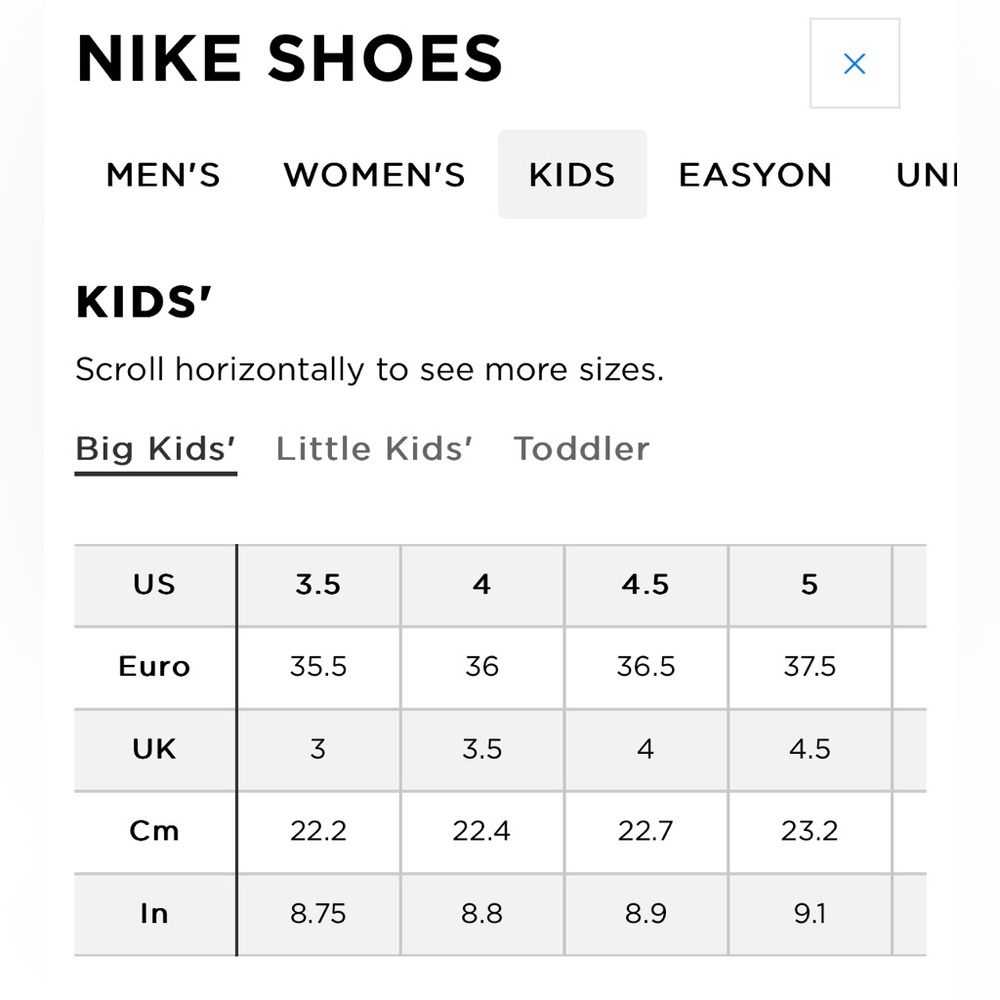1000x1000 pixels.
Task: Select the Kids tab
Action: [x=572, y=175]
